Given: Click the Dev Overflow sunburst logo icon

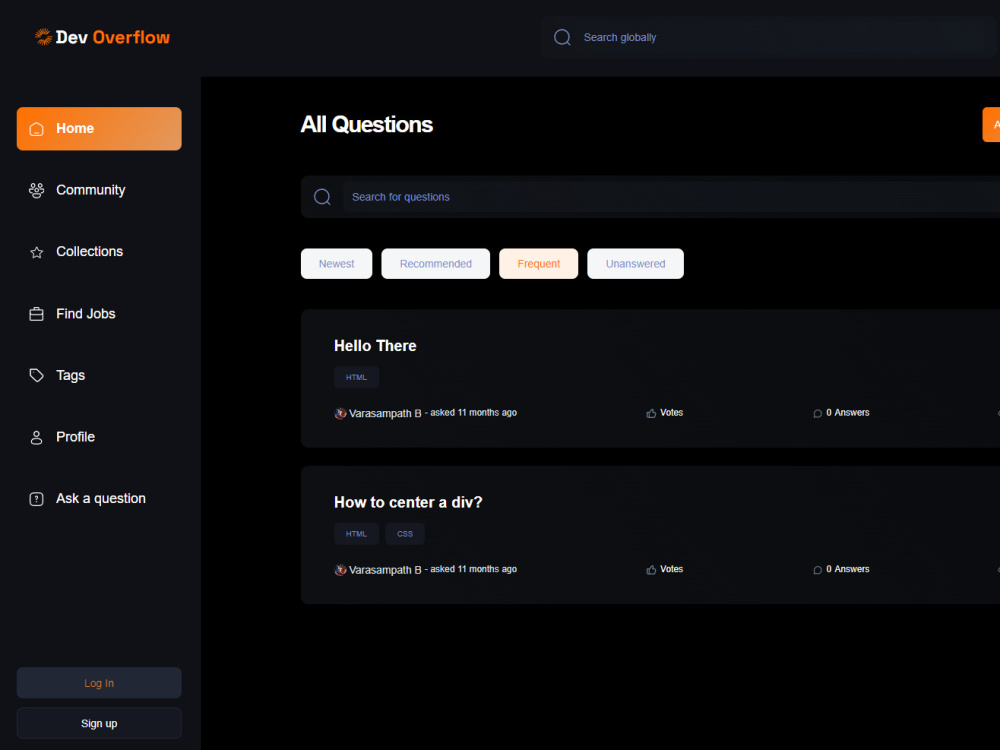Looking at the screenshot, I should coord(43,37).
